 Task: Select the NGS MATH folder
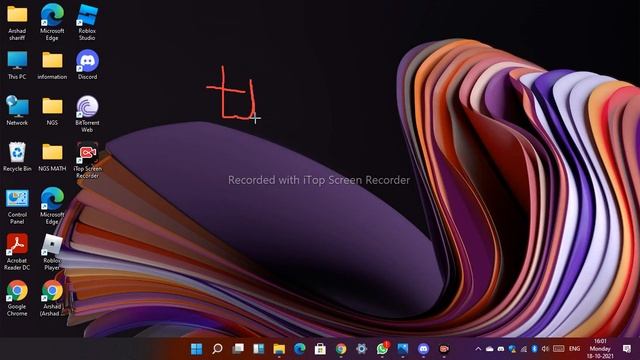click(x=52, y=158)
